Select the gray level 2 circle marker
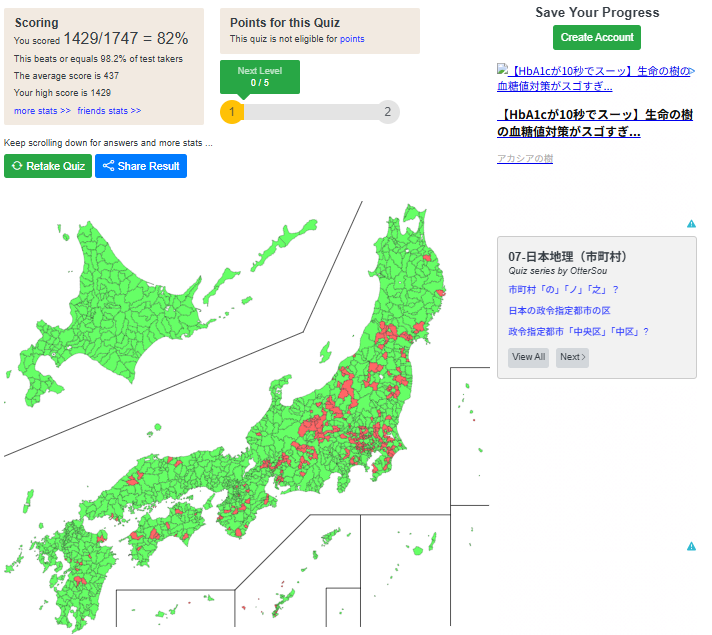The image size is (712, 635). tap(388, 112)
